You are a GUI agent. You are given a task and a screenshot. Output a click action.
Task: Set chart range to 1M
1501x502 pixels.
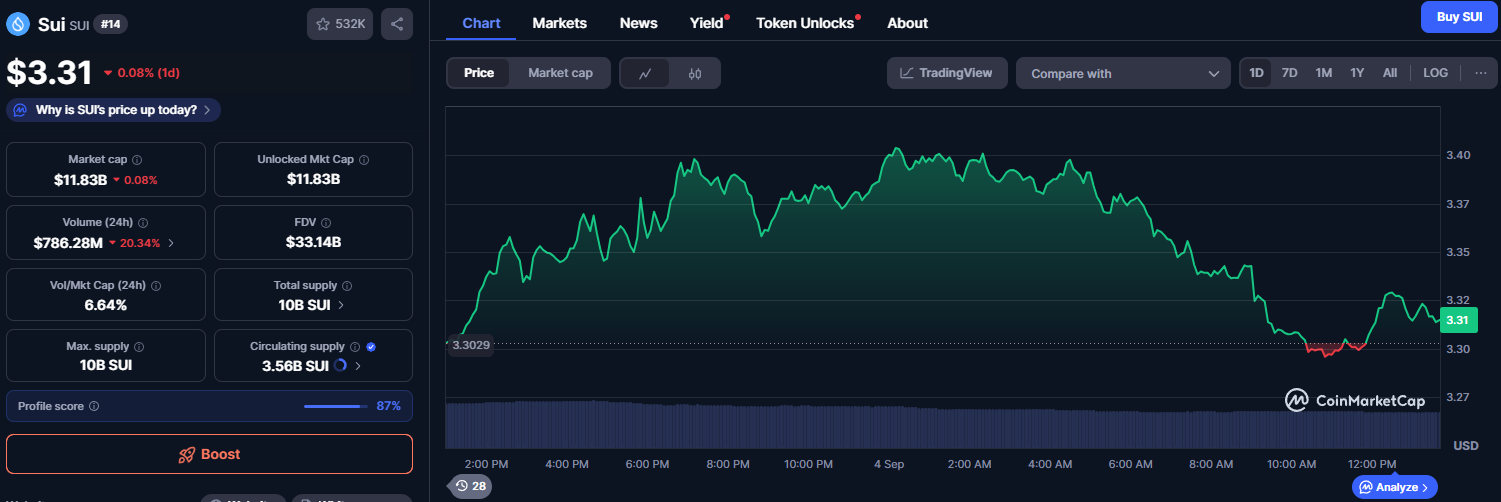click(x=1323, y=73)
